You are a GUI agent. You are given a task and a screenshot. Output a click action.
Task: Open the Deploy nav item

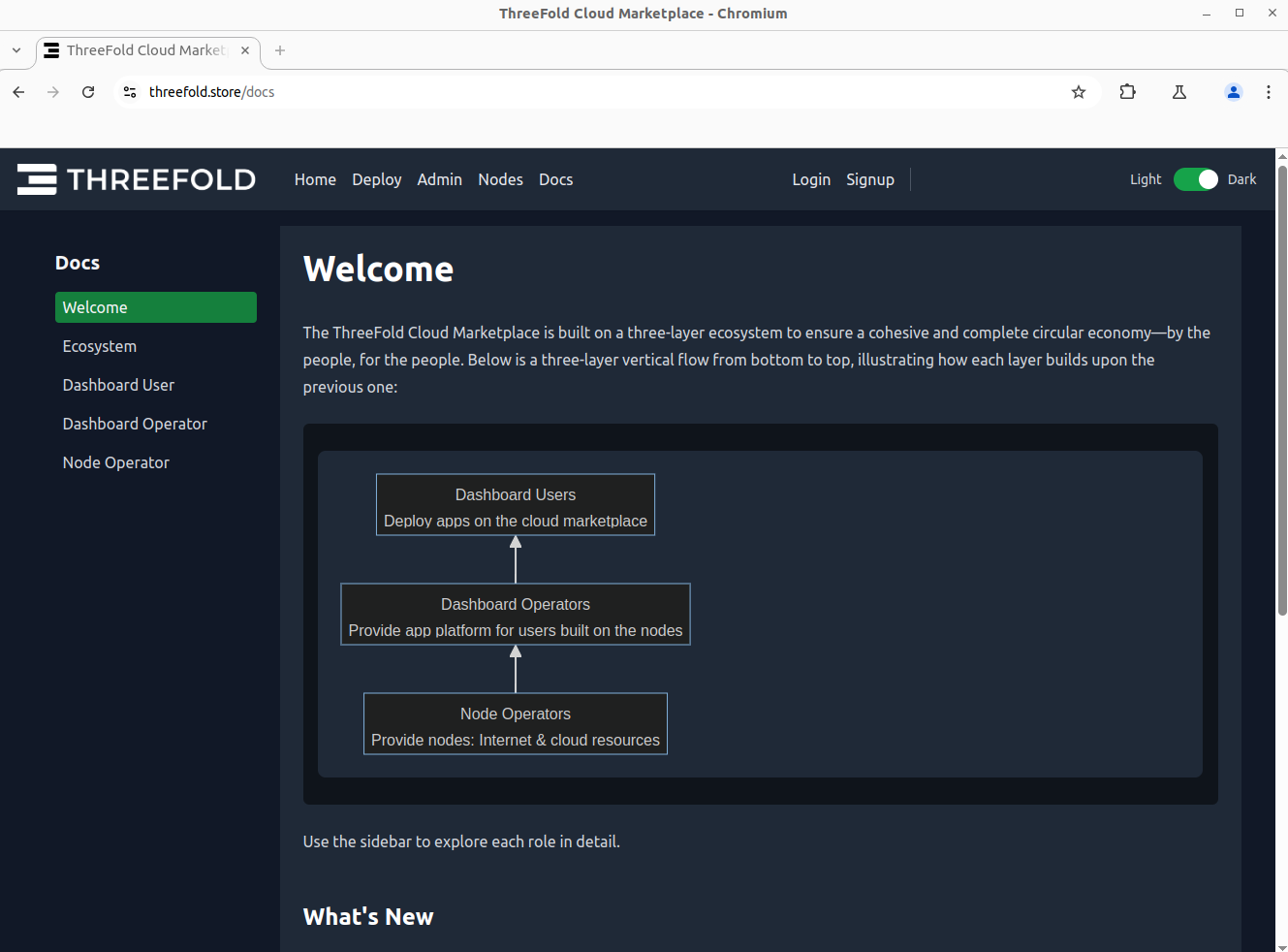[x=377, y=179]
